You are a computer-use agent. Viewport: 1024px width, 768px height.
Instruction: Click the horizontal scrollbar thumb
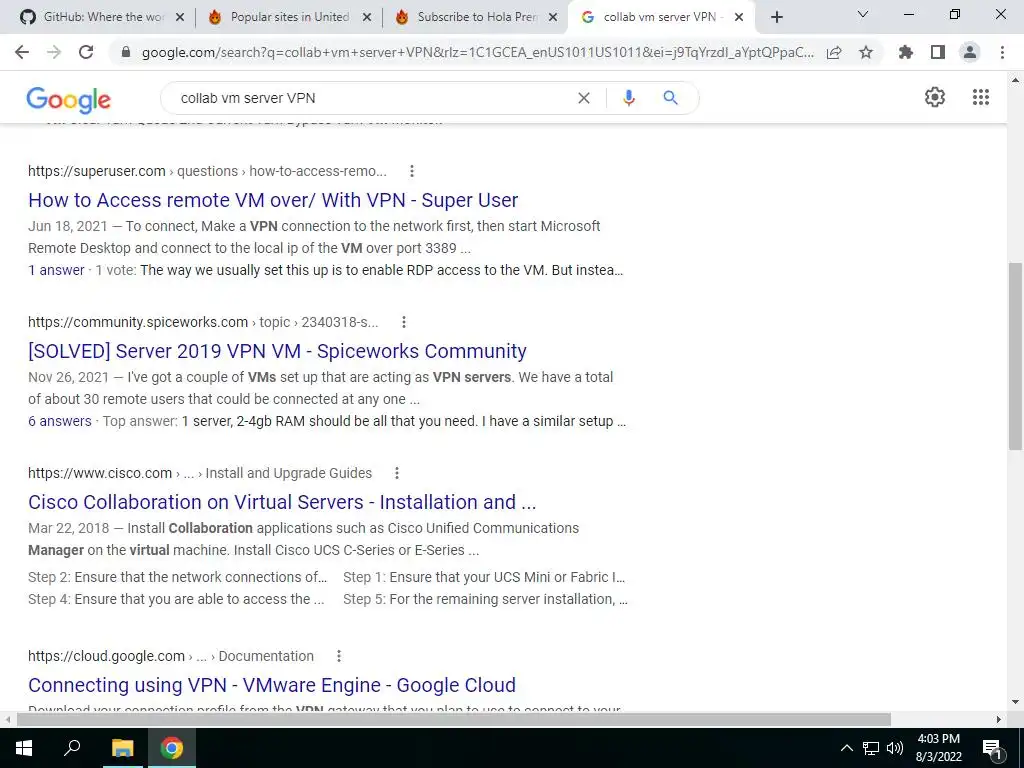click(454, 720)
